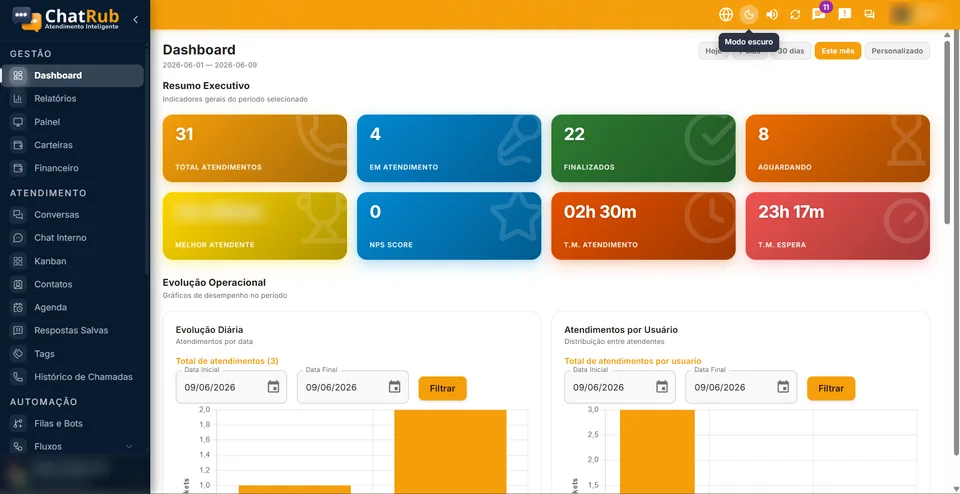
Task: Click the T.M. Espera card
Action: click(838, 226)
